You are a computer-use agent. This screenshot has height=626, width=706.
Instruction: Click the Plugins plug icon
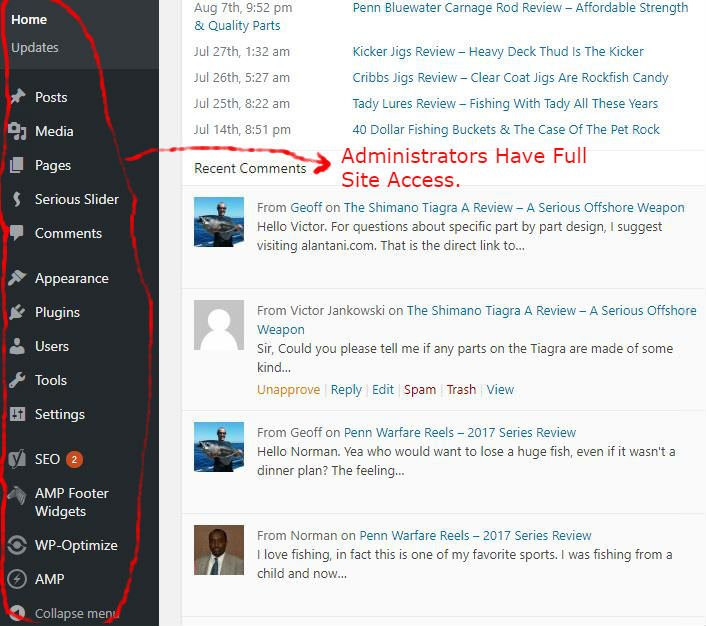tap(17, 312)
